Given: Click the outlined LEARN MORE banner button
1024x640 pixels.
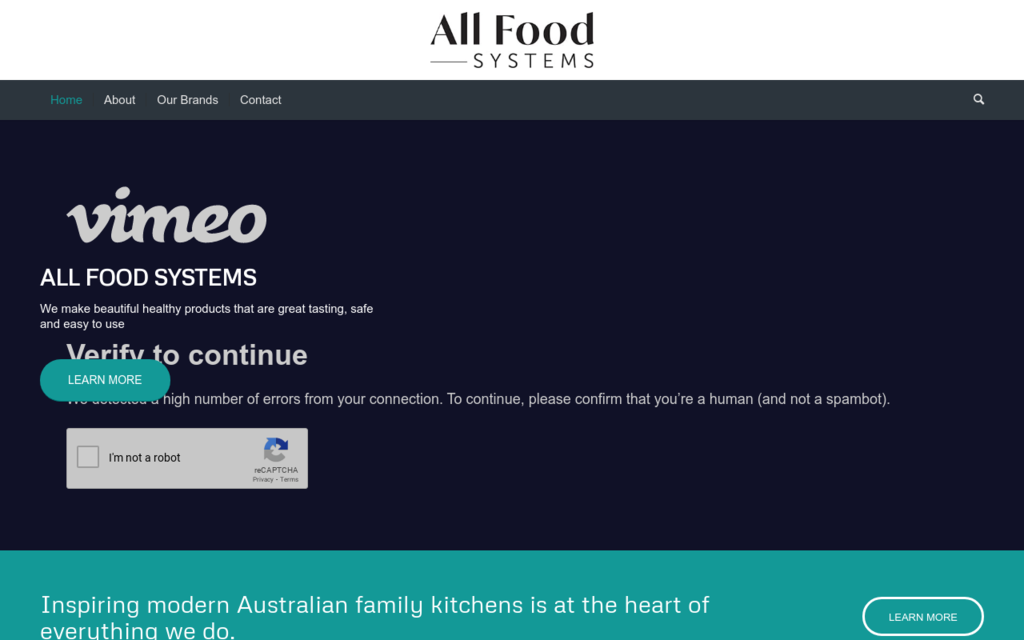Looking at the screenshot, I should (x=922, y=617).
